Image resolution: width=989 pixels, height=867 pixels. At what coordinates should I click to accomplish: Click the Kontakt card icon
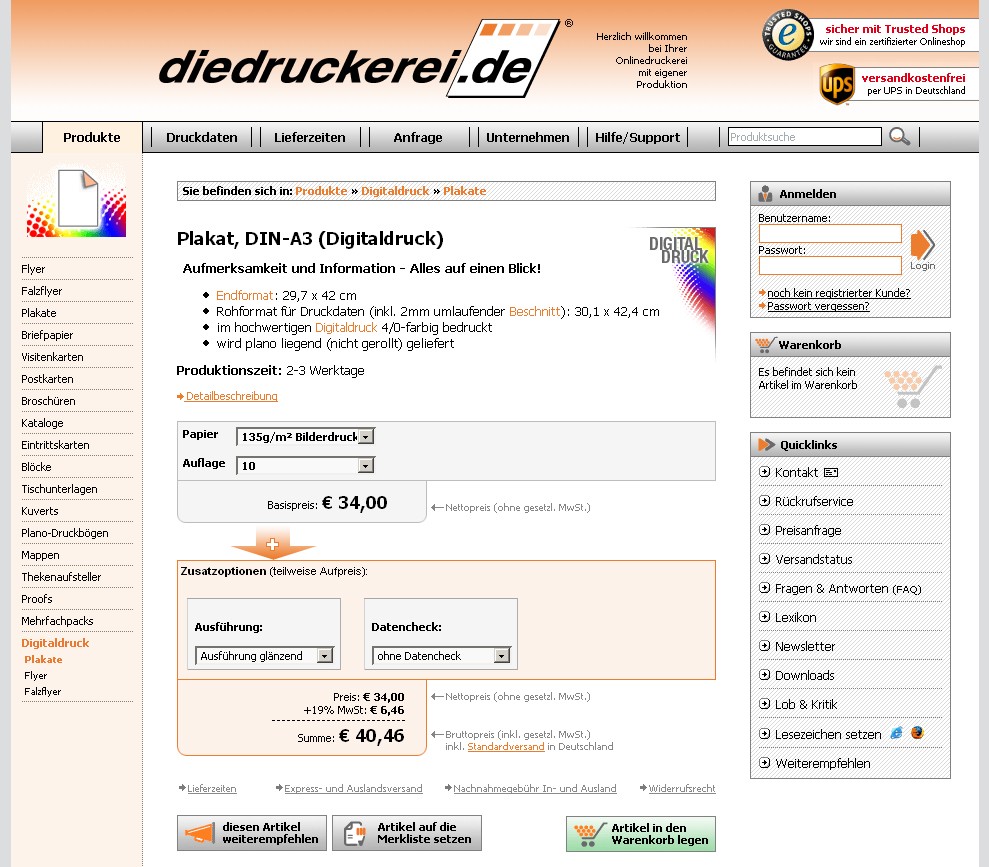click(x=831, y=472)
